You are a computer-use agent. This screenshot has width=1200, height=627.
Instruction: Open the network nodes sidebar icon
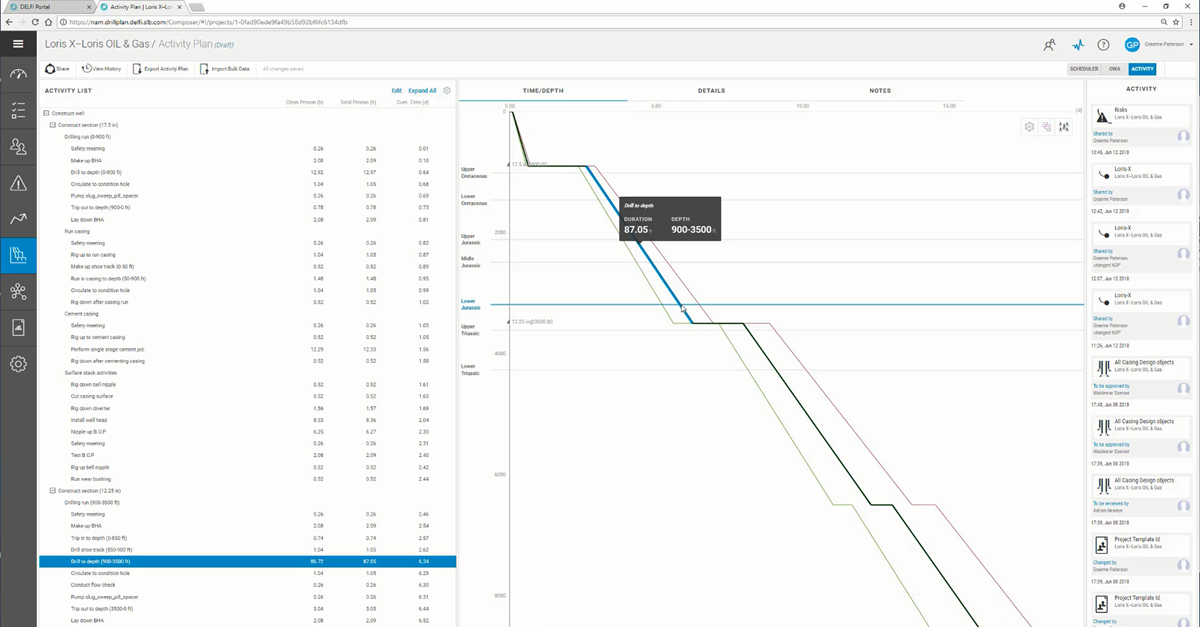pyautogui.click(x=18, y=291)
